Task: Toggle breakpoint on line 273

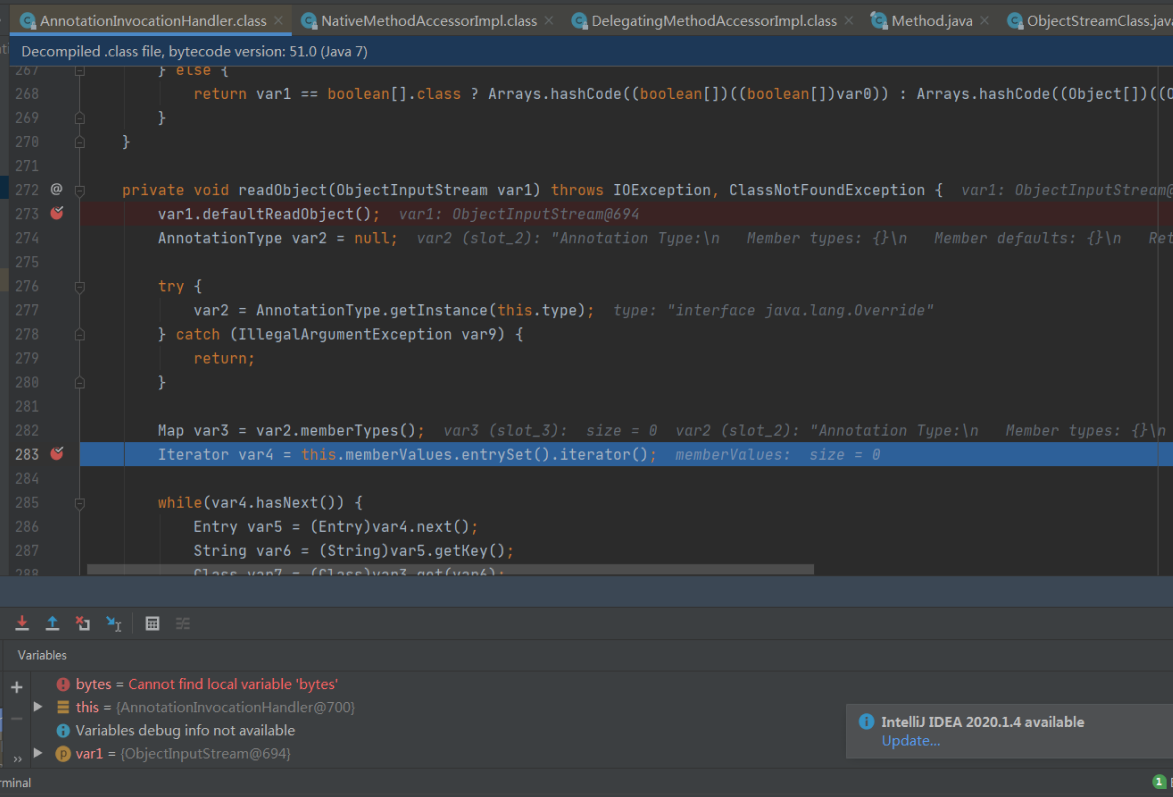Action: 57,213
